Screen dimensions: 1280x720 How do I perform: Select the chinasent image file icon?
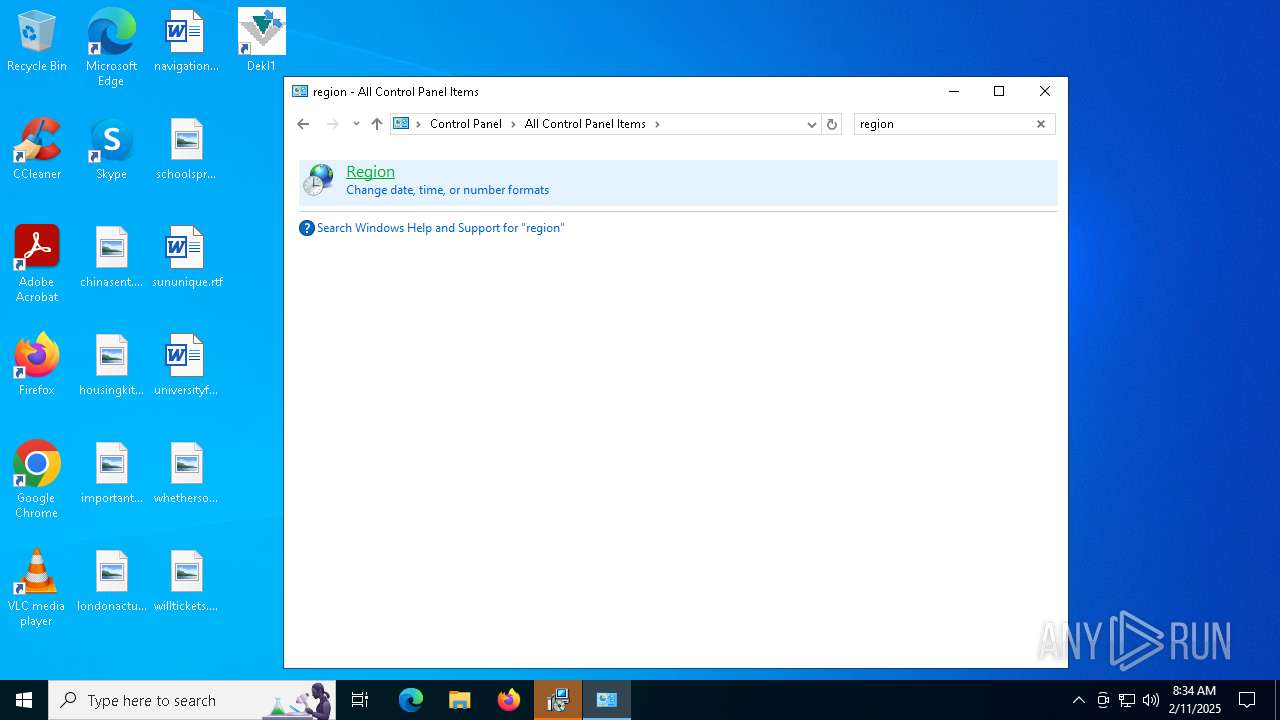[111, 258]
